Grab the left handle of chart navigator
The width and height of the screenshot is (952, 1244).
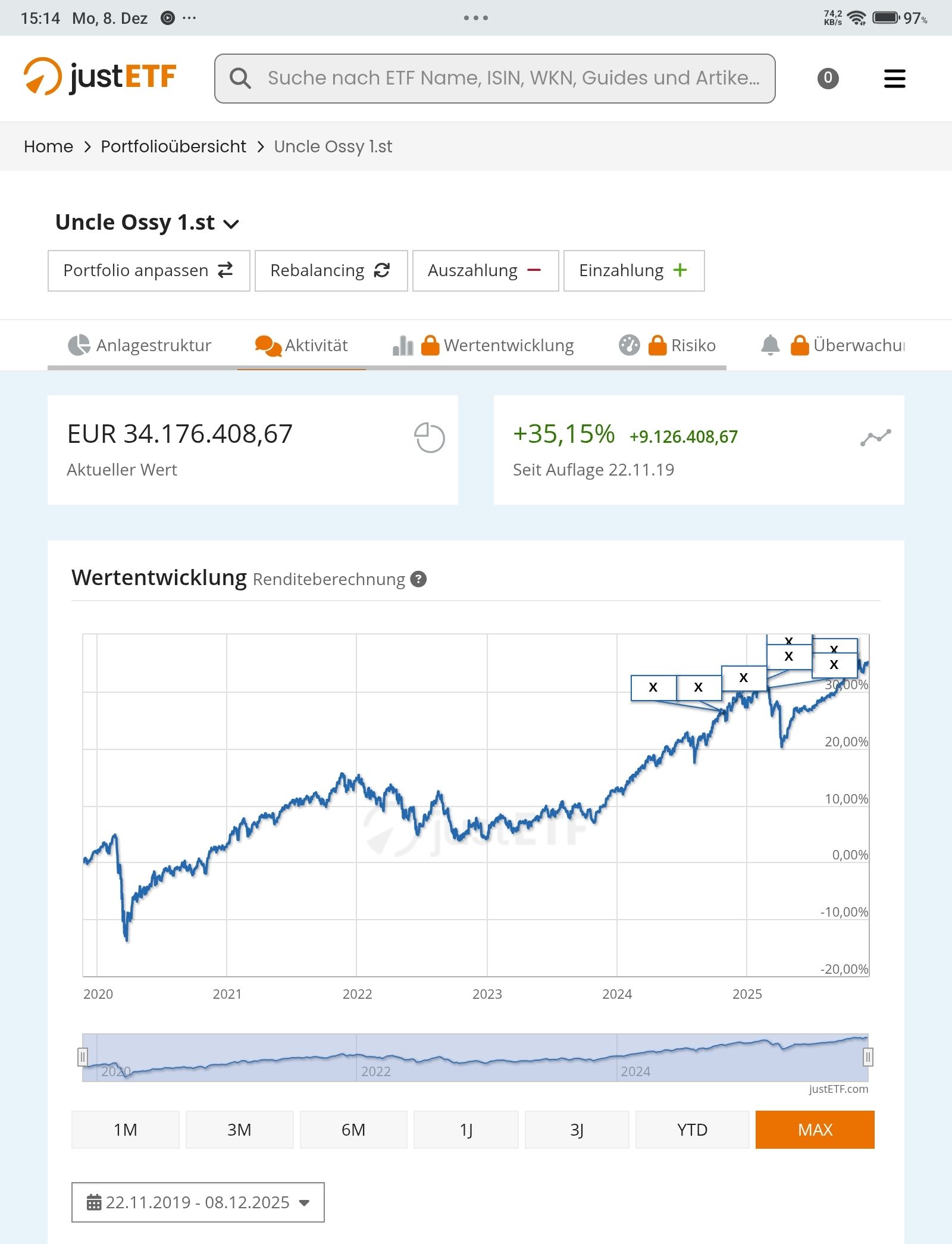[x=83, y=1057]
